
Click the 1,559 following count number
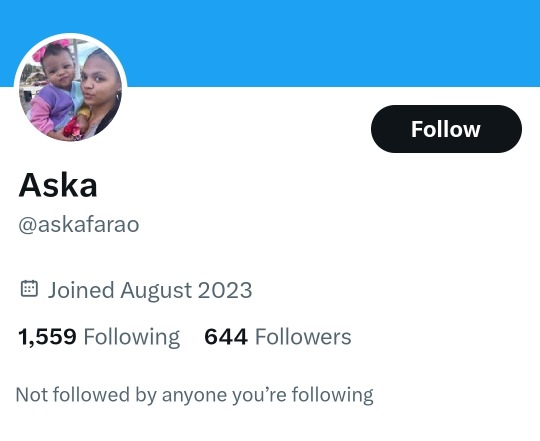[47, 337]
